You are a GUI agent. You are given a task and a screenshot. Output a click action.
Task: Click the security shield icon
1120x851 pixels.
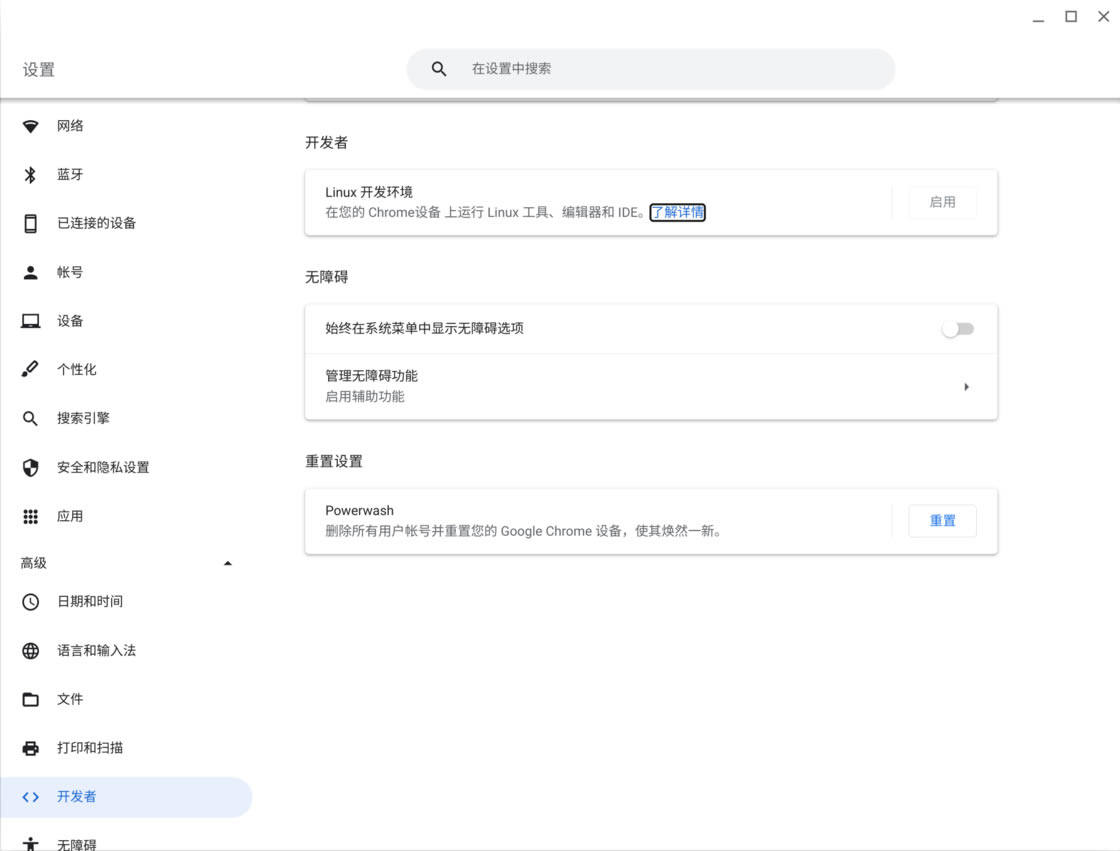tap(31, 468)
